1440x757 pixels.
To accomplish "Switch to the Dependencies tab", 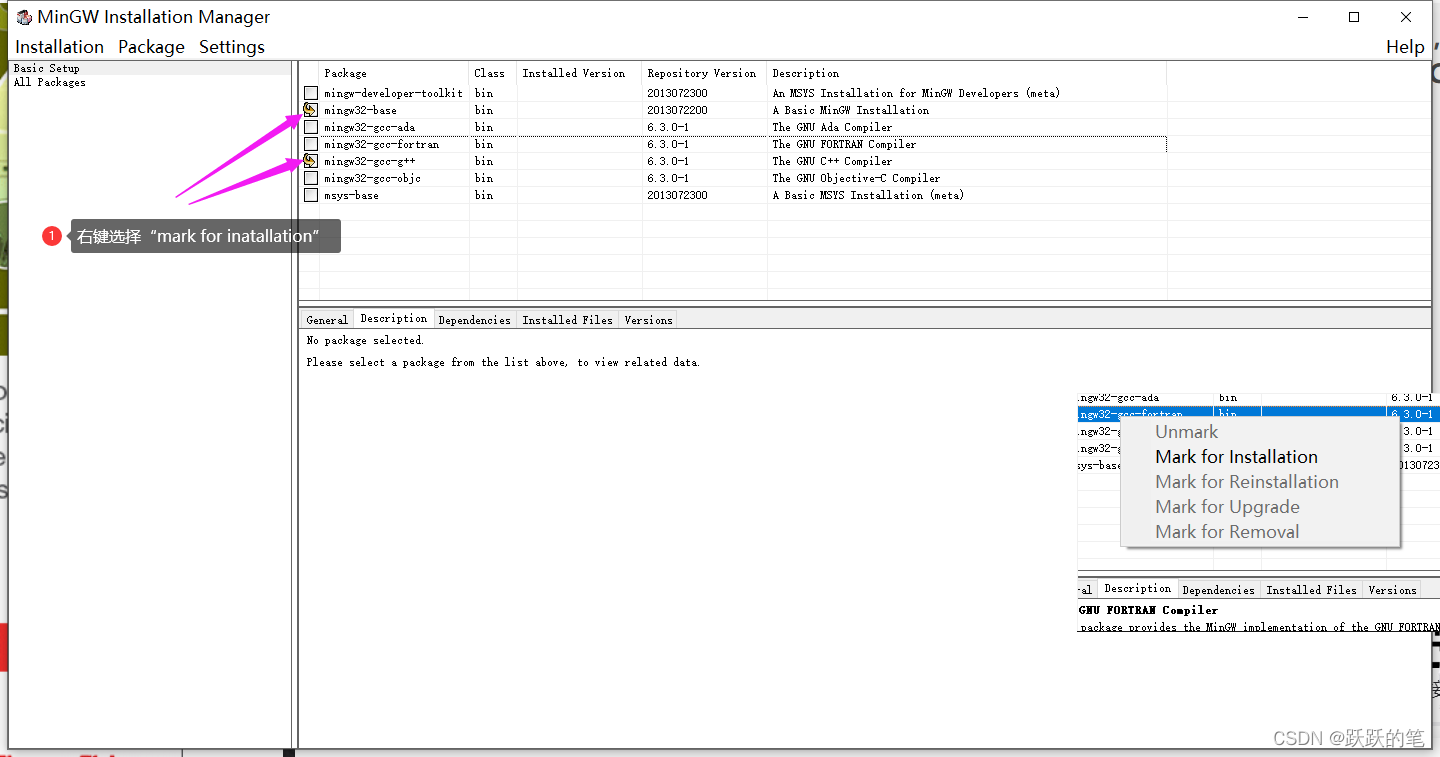I will click(x=474, y=320).
